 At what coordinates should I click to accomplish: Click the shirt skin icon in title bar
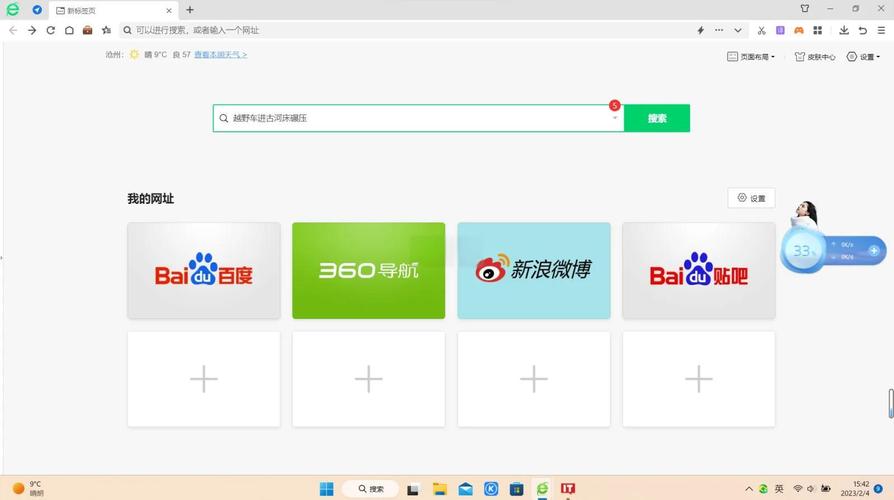tap(804, 9)
